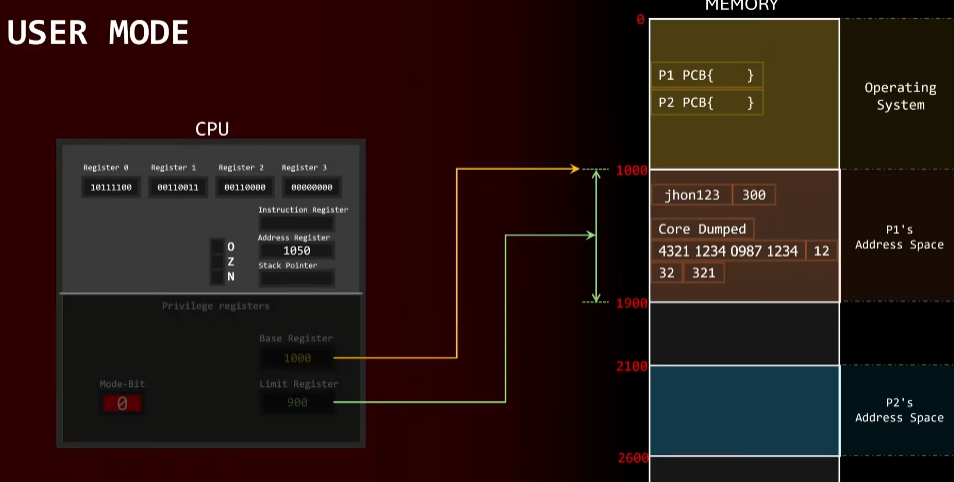Click memory address label 2600
This screenshot has height=482, width=954.
click(633, 458)
